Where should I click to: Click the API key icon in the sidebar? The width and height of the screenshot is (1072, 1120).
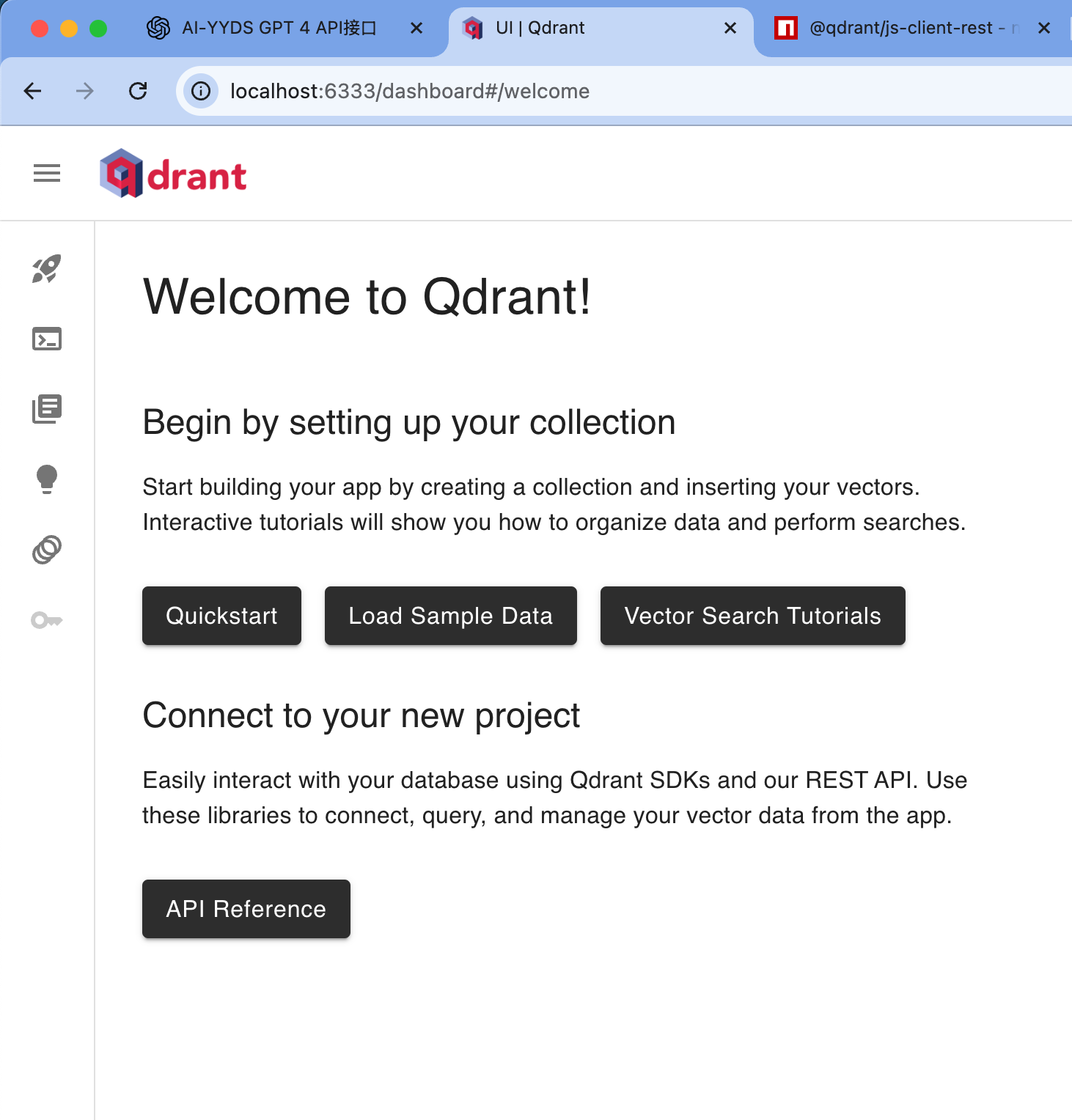coord(47,621)
